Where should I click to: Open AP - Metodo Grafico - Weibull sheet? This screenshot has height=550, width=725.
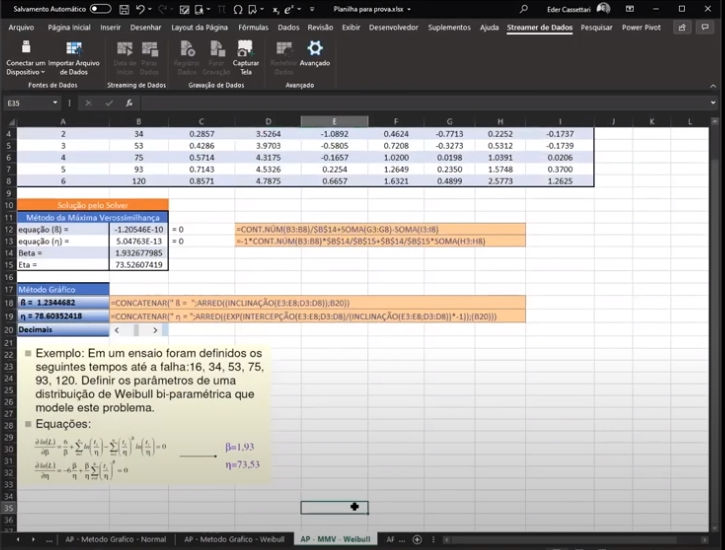coord(234,539)
